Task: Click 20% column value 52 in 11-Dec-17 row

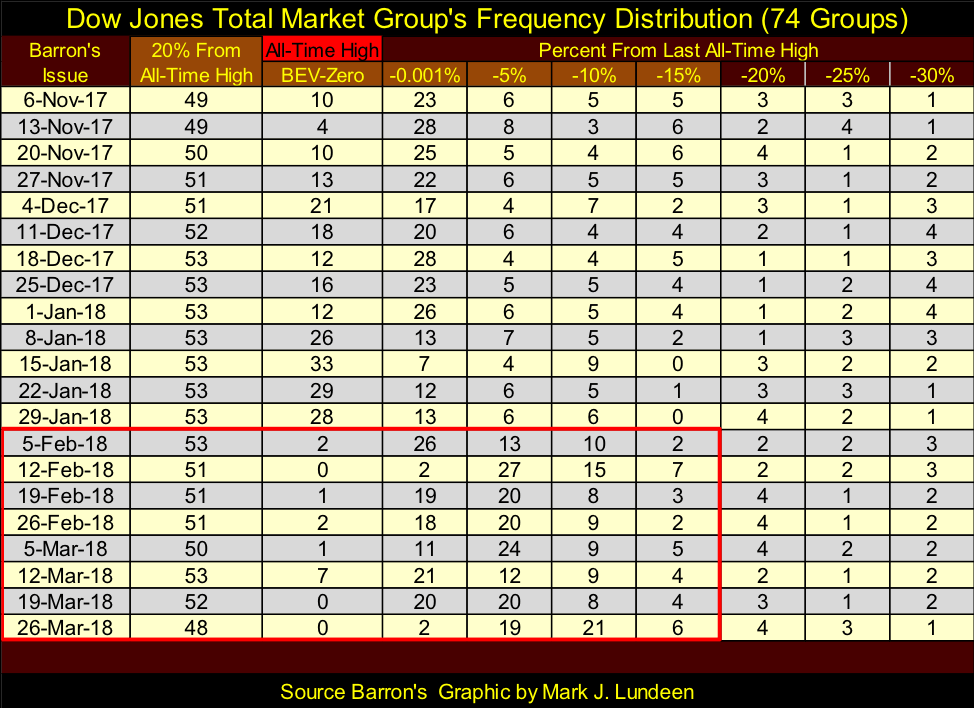Action: 196,232
